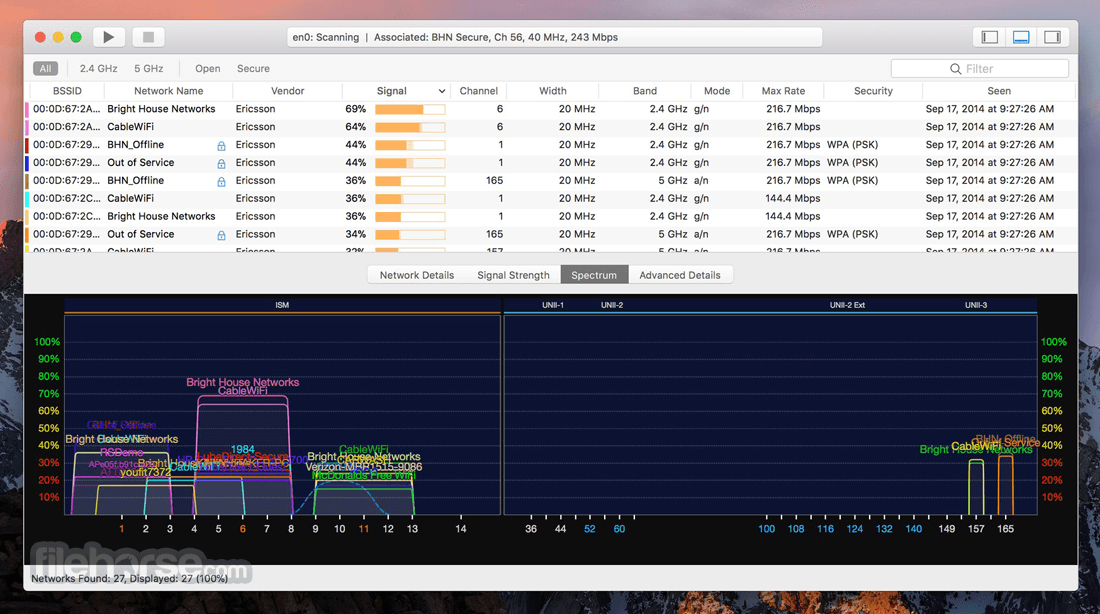Select Bright House Networks 36% row
Viewport: 1100px width, 614px height.
(x=551, y=217)
